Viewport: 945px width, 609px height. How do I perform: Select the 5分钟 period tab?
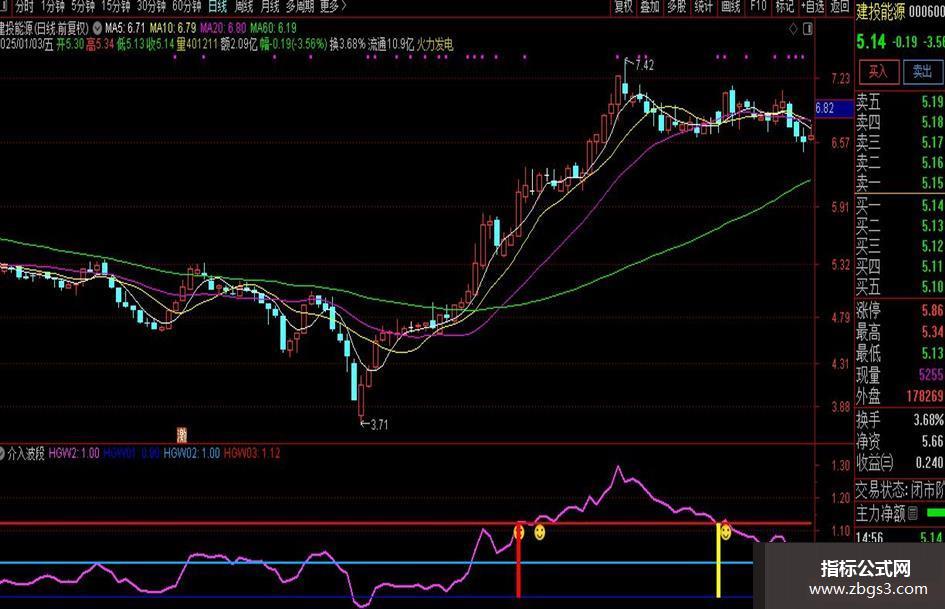[83, 7]
